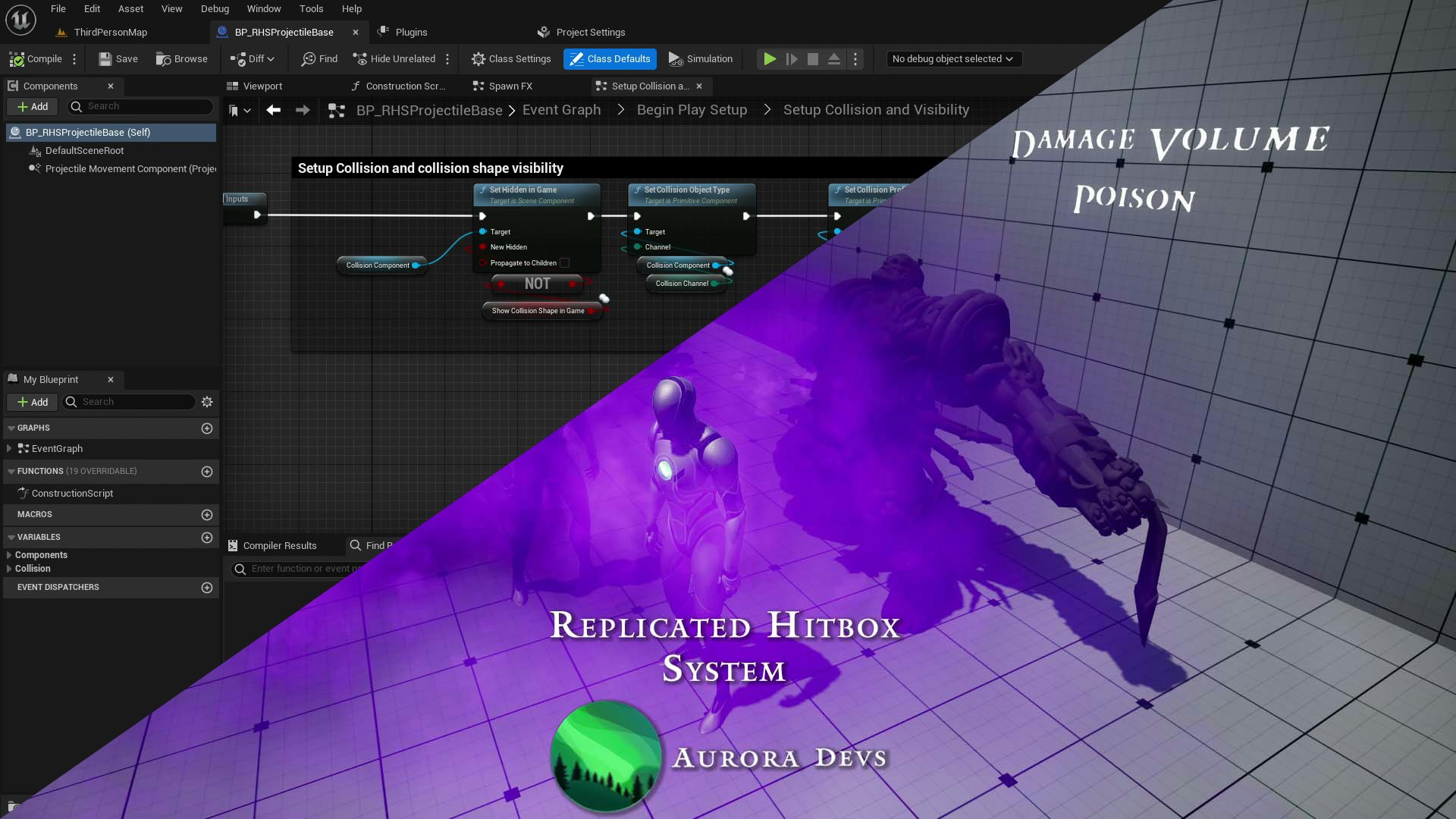Viewport: 1456px width, 819px height.
Task: Open the Debug menu in the menu bar
Action: coord(214,8)
